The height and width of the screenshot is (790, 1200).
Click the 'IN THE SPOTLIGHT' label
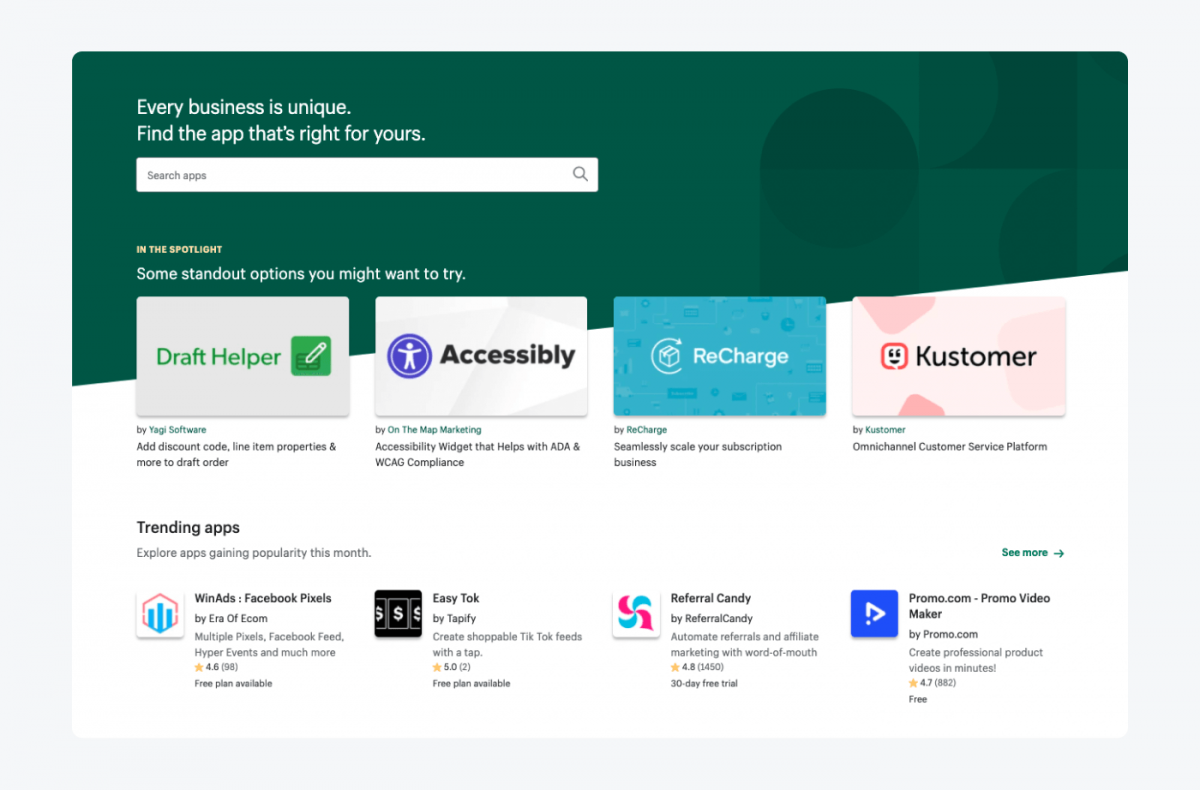[179, 249]
